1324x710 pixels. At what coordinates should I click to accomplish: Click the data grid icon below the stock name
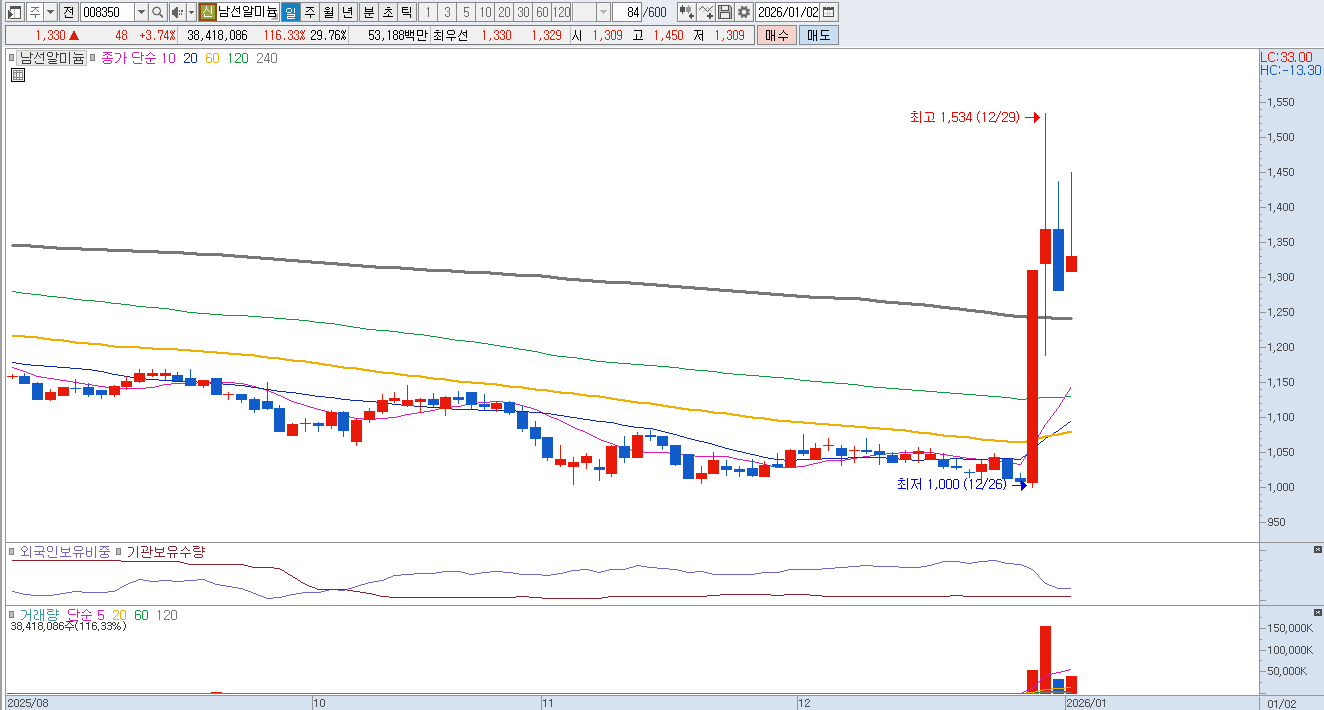tap(17, 75)
